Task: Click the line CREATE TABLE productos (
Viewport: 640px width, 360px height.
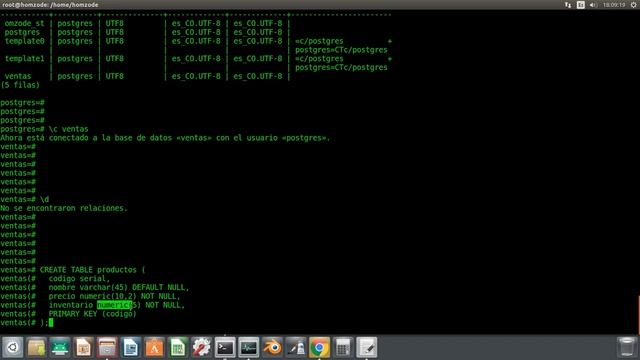Action: [x=92, y=270]
